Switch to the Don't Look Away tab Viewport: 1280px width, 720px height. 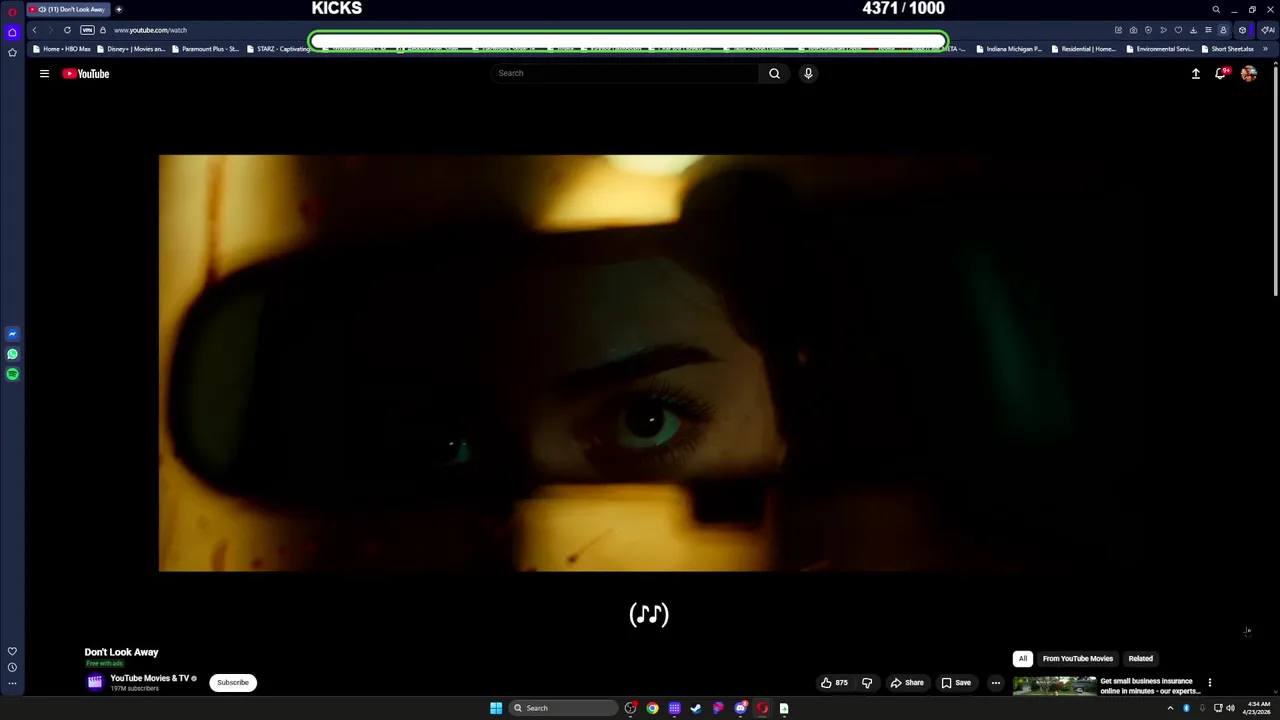[67, 9]
